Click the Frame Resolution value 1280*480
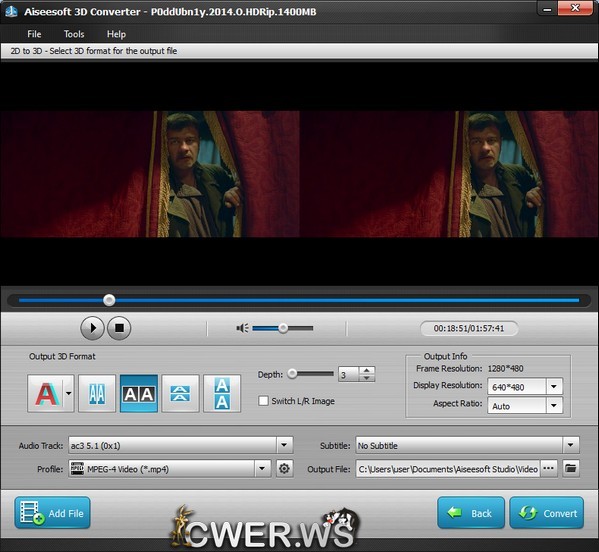The image size is (599, 552). tap(505, 369)
